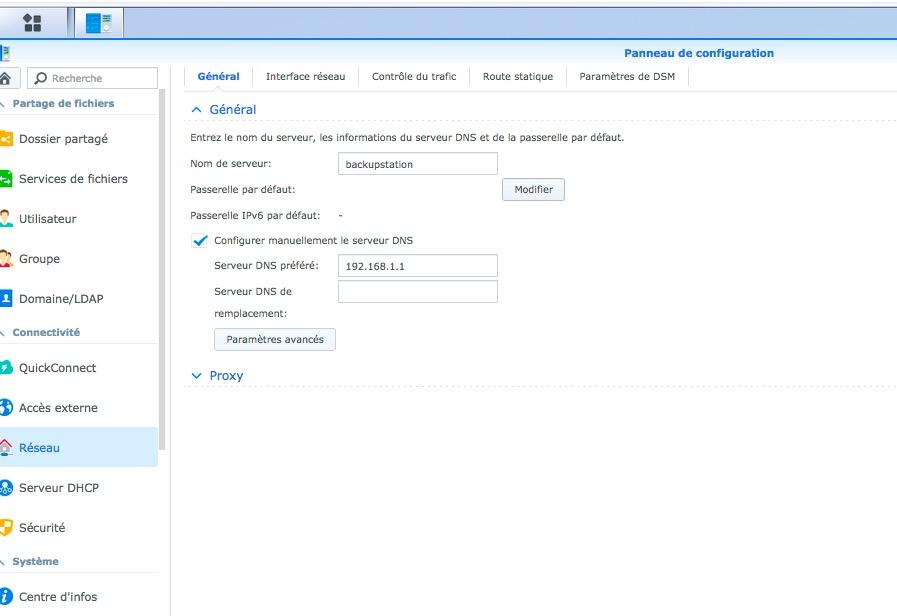Open the DSM main menu grid icon

pos(32,23)
